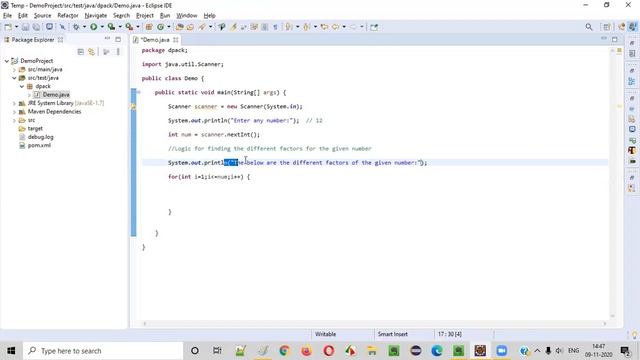Image resolution: width=640 pixels, height=360 pixels.
Task: Maximize the Package Explorer view
Action: (118, 39)
